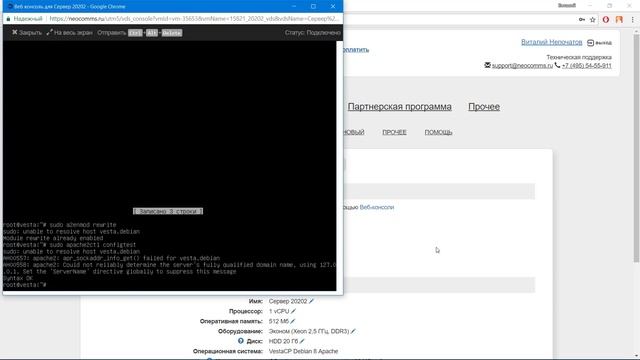Bookmark page with star icon in background browser
The width and height of the screenshot is (640, 360).
(593, 19)
